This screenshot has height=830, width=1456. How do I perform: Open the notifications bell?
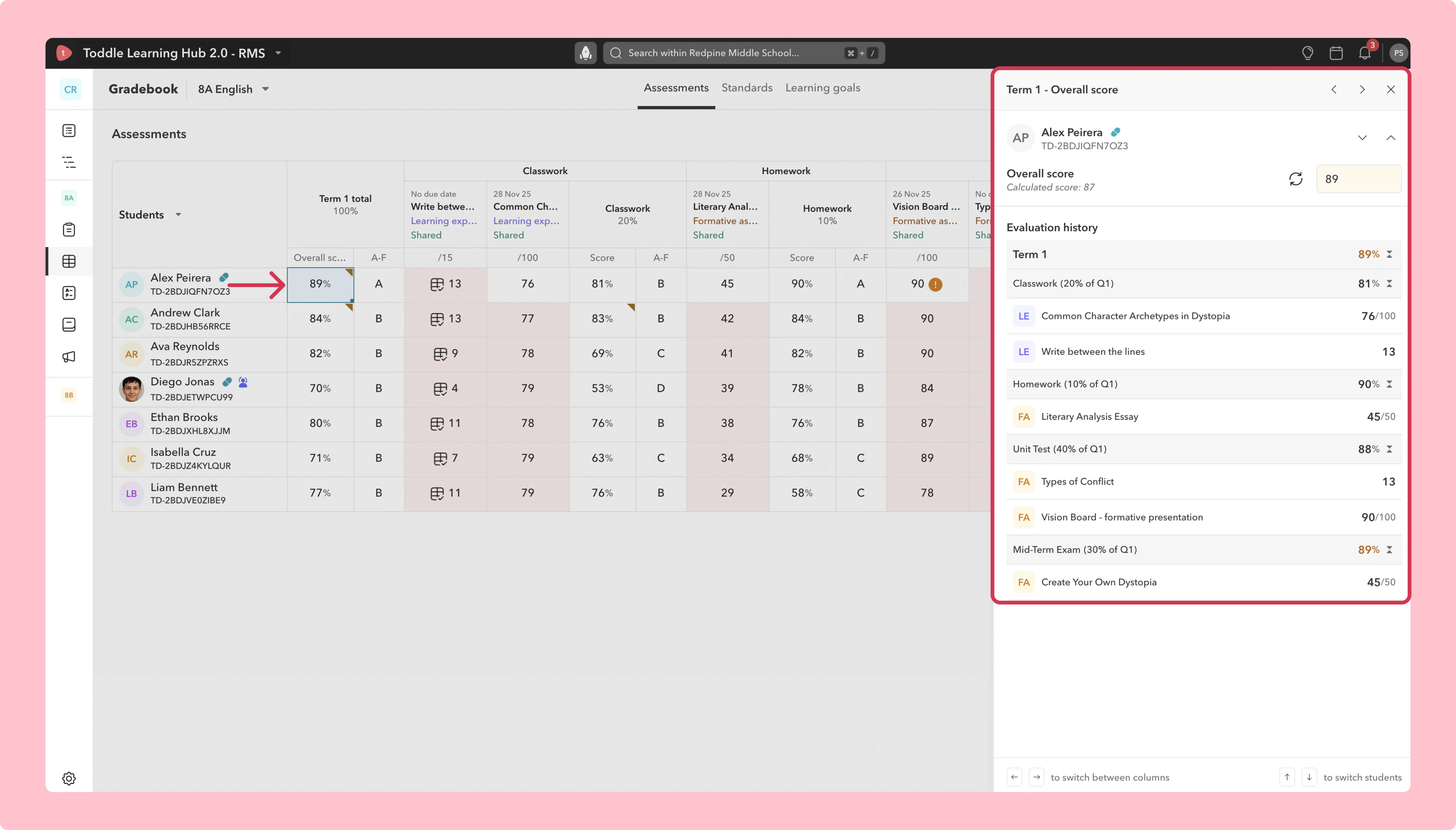pyautogui.click(x=1364, y=53)
